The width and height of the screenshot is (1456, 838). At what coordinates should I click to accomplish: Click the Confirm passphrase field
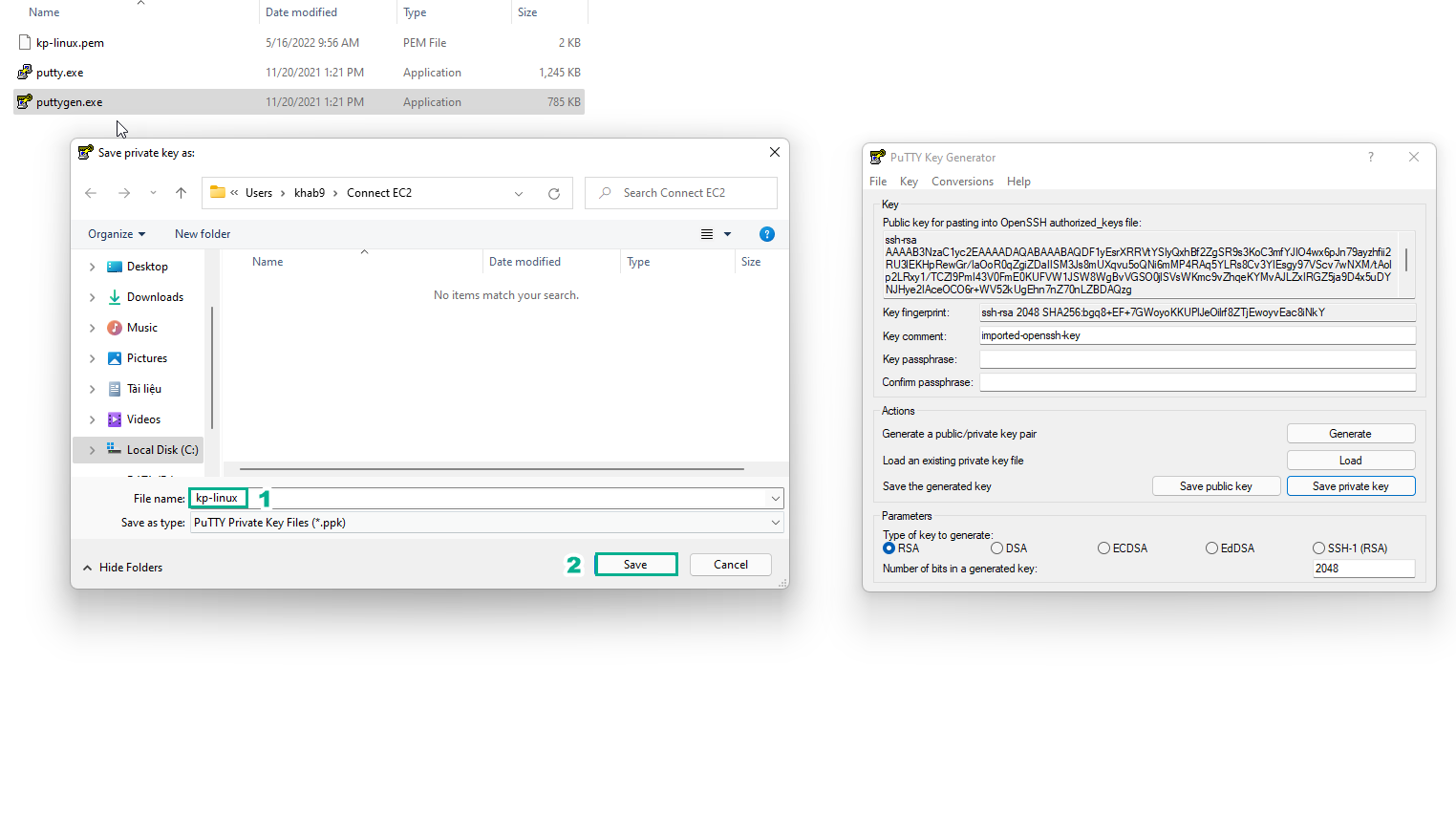(1197, 382)
